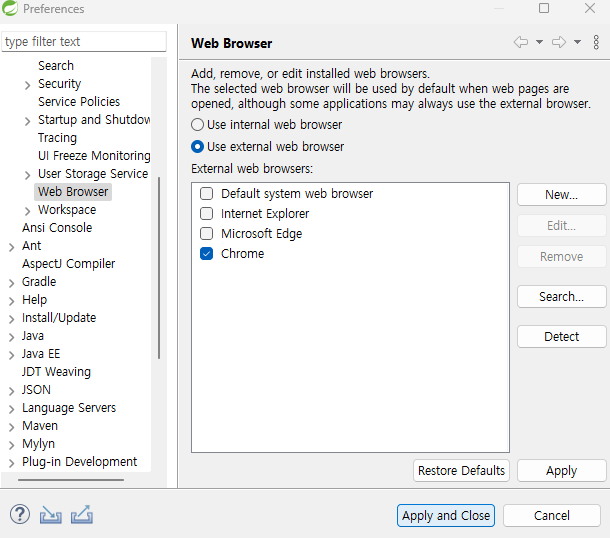
Task: Expand the JSON tree node
Action: (11, 391)
